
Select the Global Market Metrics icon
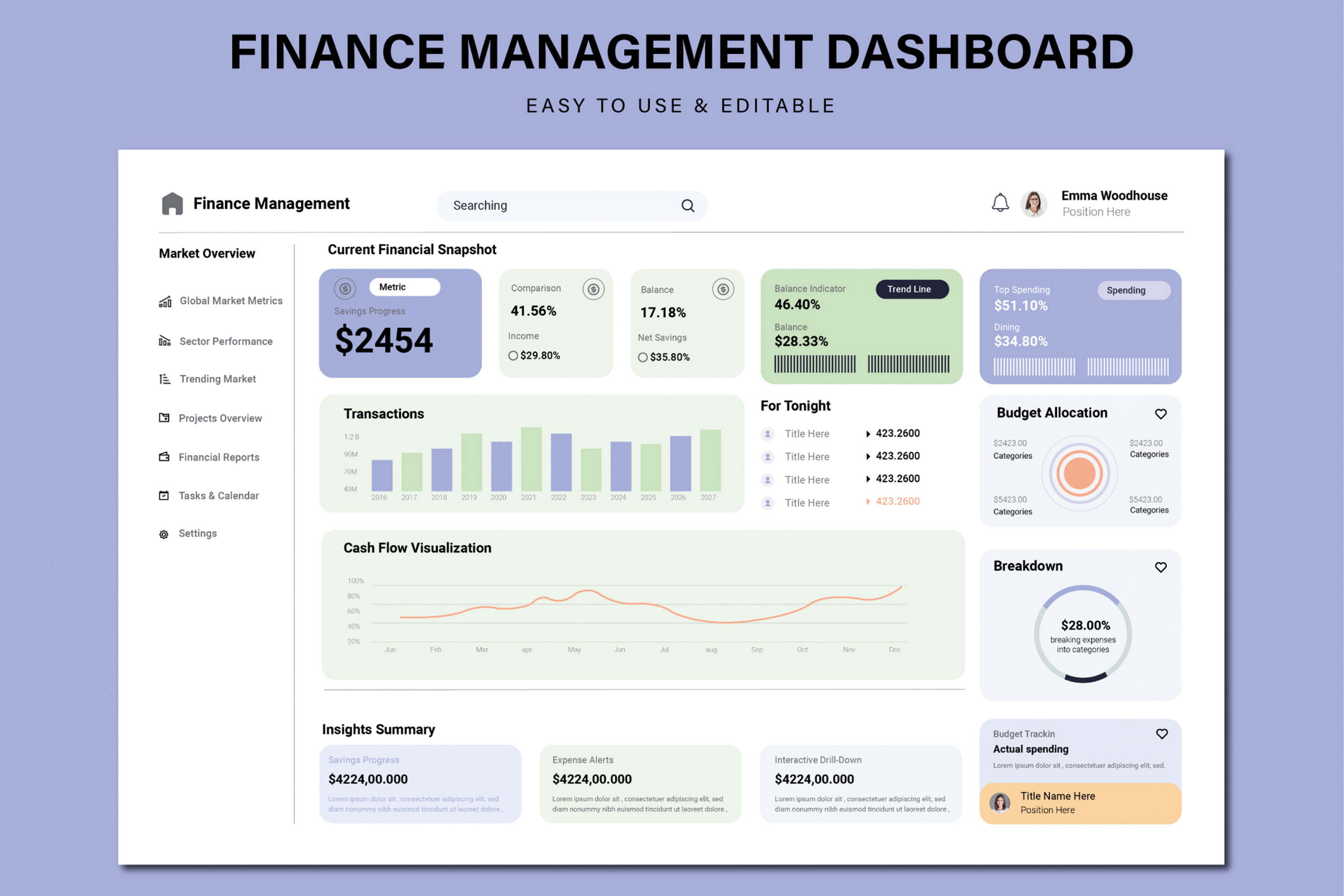(x=164, y=301)
